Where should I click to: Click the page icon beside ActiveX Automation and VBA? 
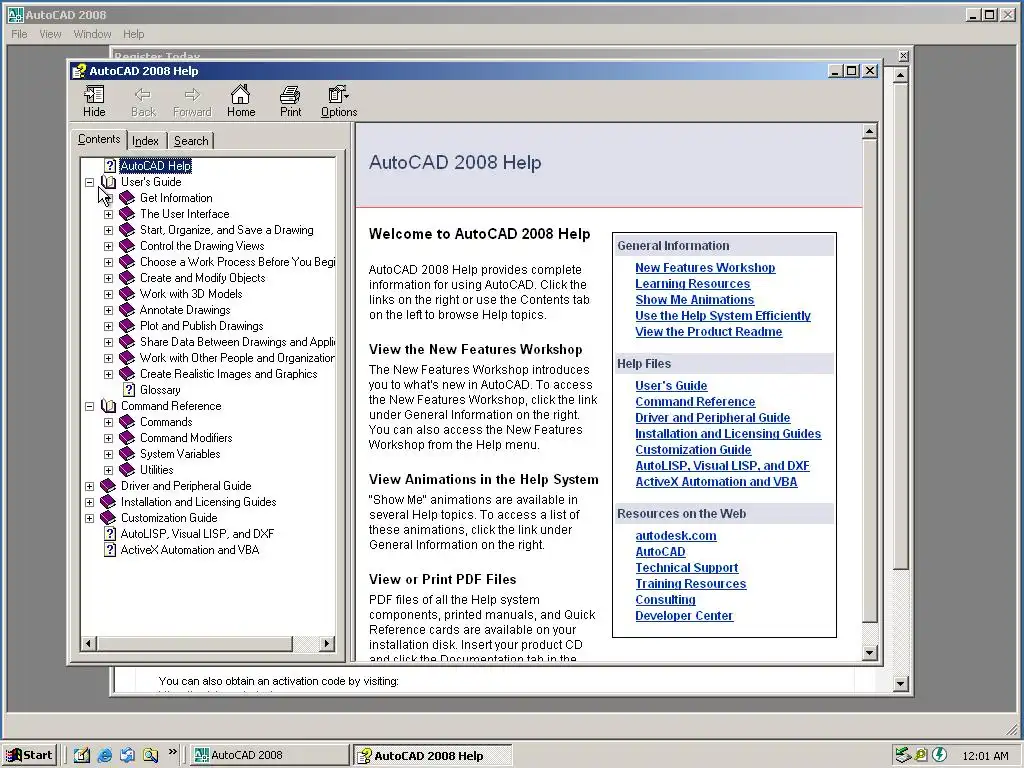click(110, 550)
